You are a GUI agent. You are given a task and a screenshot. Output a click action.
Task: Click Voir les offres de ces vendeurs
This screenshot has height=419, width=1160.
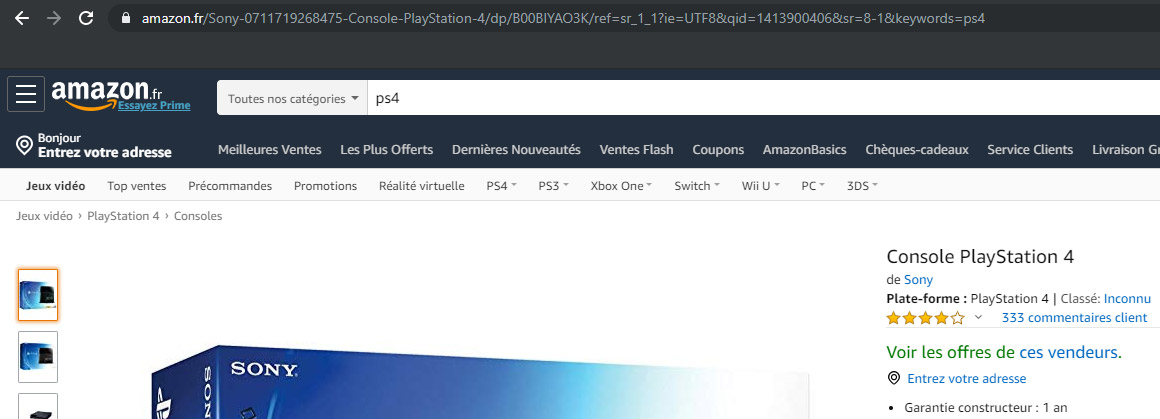(1004, 352)
